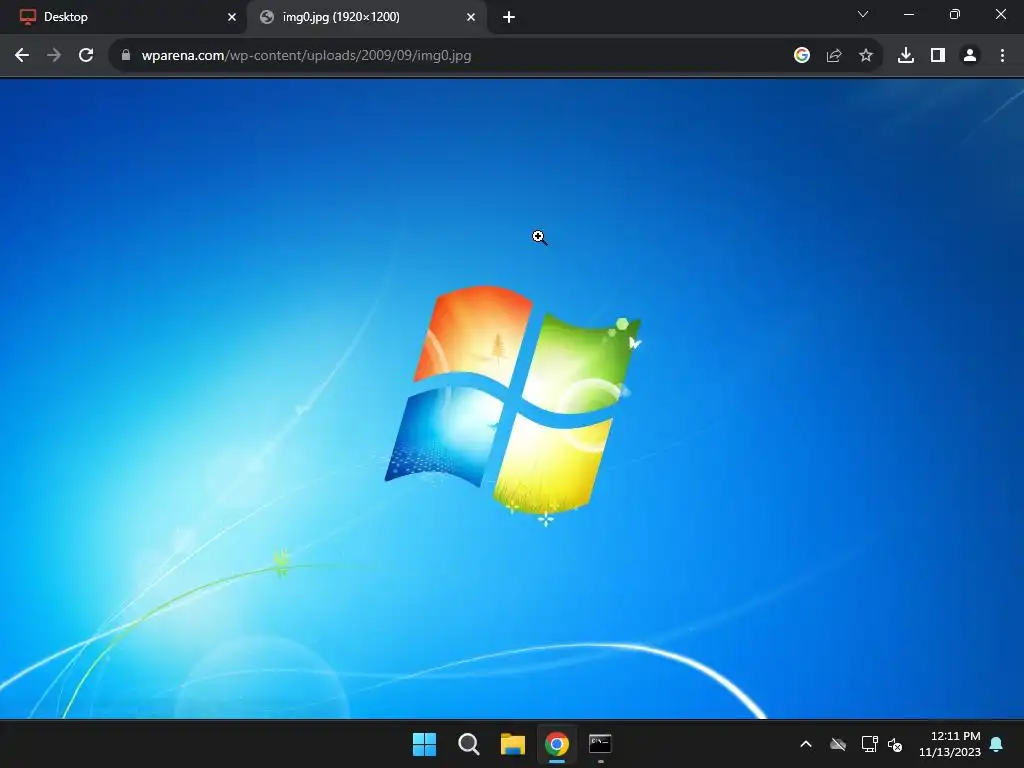Open the tab search dropdown chevron
Screen dimensions: 1024x768
(863, 14)
